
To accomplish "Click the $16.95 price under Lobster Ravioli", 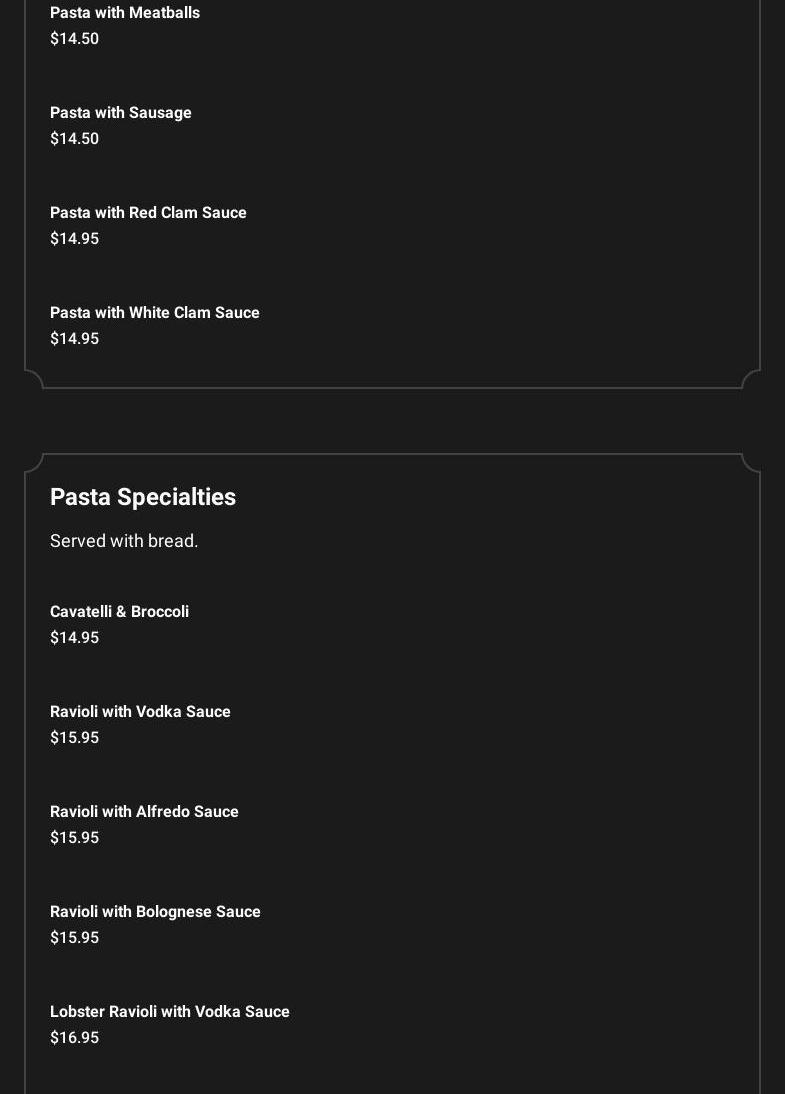I will 74,1038.
